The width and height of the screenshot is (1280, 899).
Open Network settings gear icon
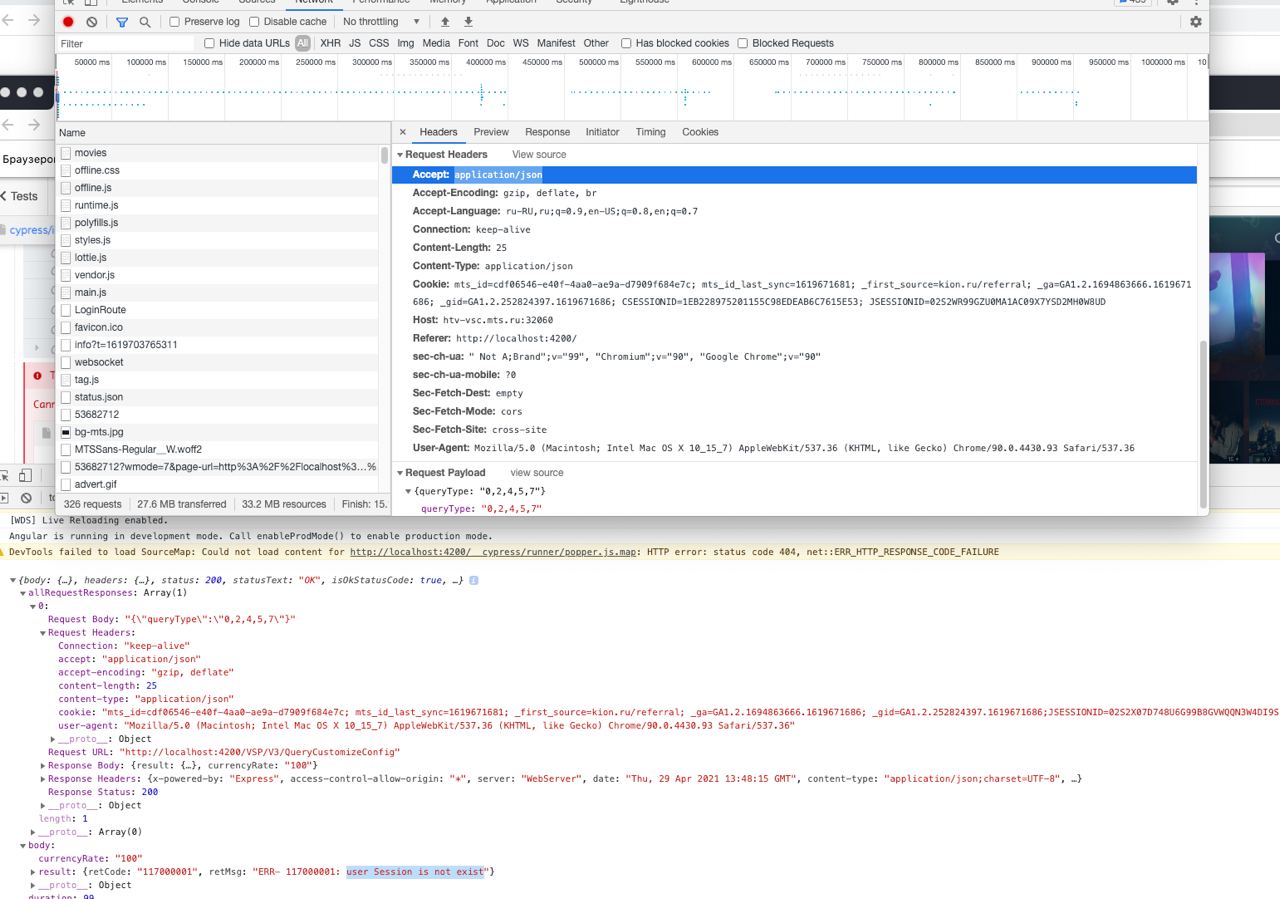(x=1195, y=22)
